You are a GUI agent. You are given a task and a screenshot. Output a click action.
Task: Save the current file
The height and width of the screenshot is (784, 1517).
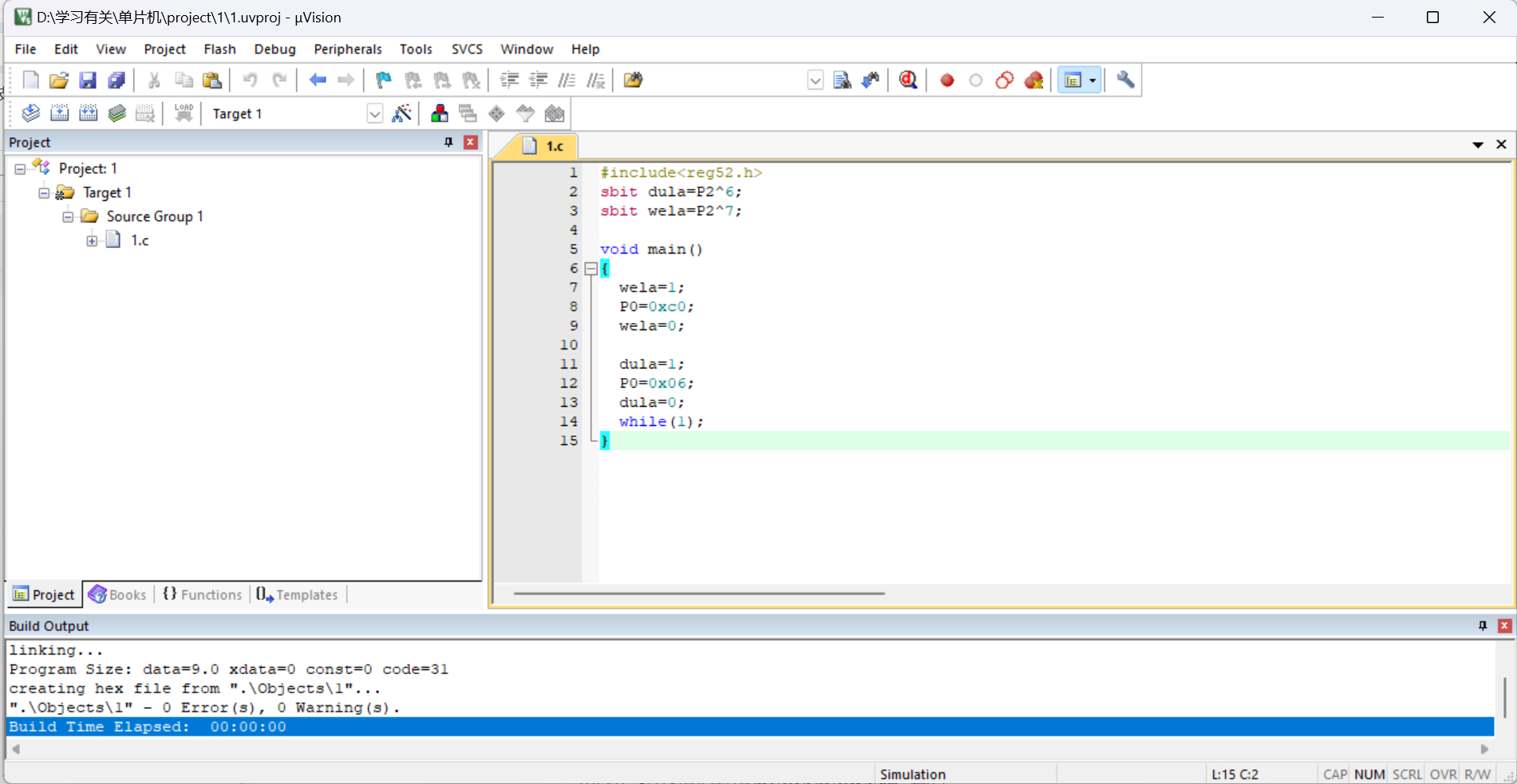(88, 80)
